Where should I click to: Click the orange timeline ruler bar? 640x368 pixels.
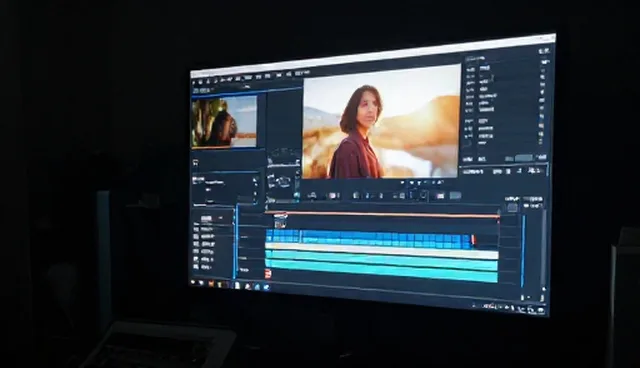tap(382, 214)
